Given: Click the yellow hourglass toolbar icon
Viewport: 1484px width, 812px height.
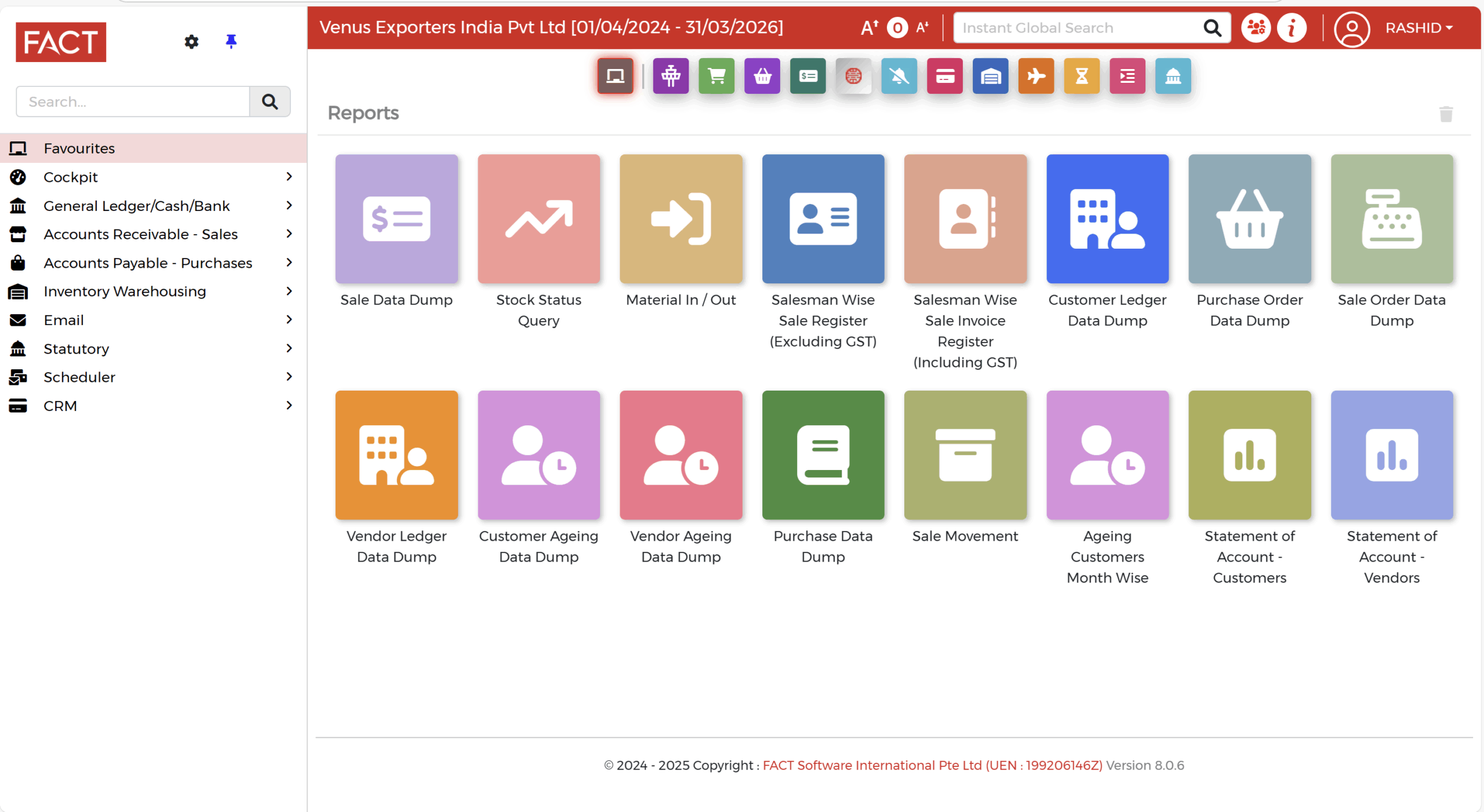Looking at the screenshot, I should 1082,76.
